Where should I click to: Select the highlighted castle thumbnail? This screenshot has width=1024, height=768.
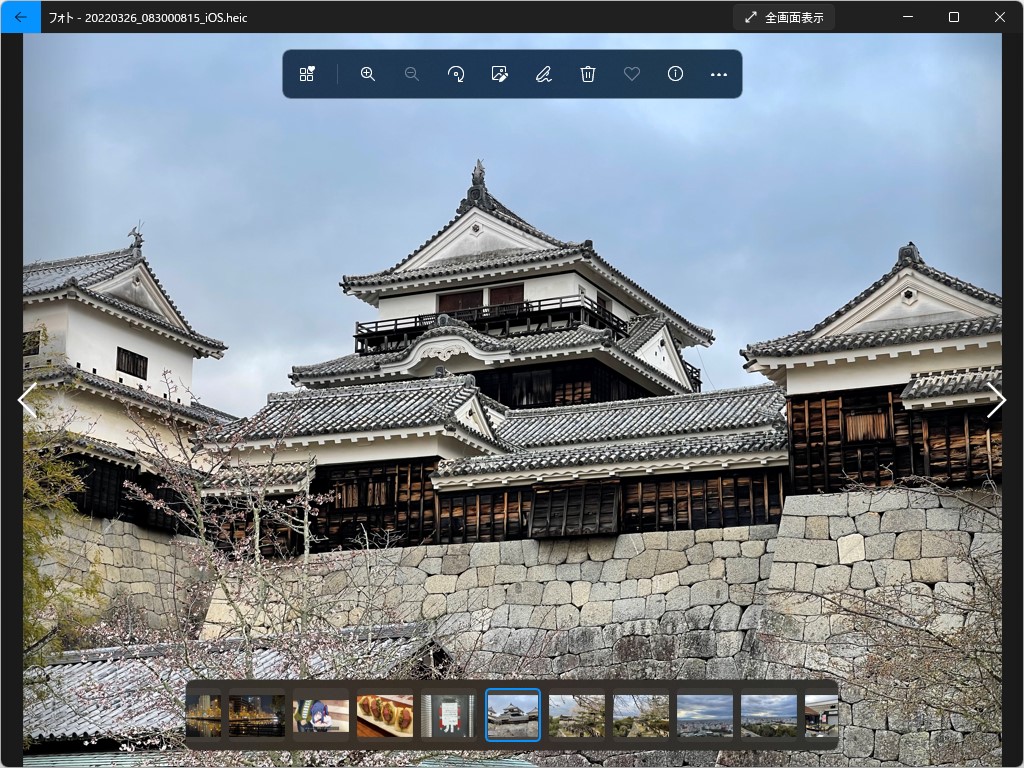pyautogui.click(x=513, y=714)
